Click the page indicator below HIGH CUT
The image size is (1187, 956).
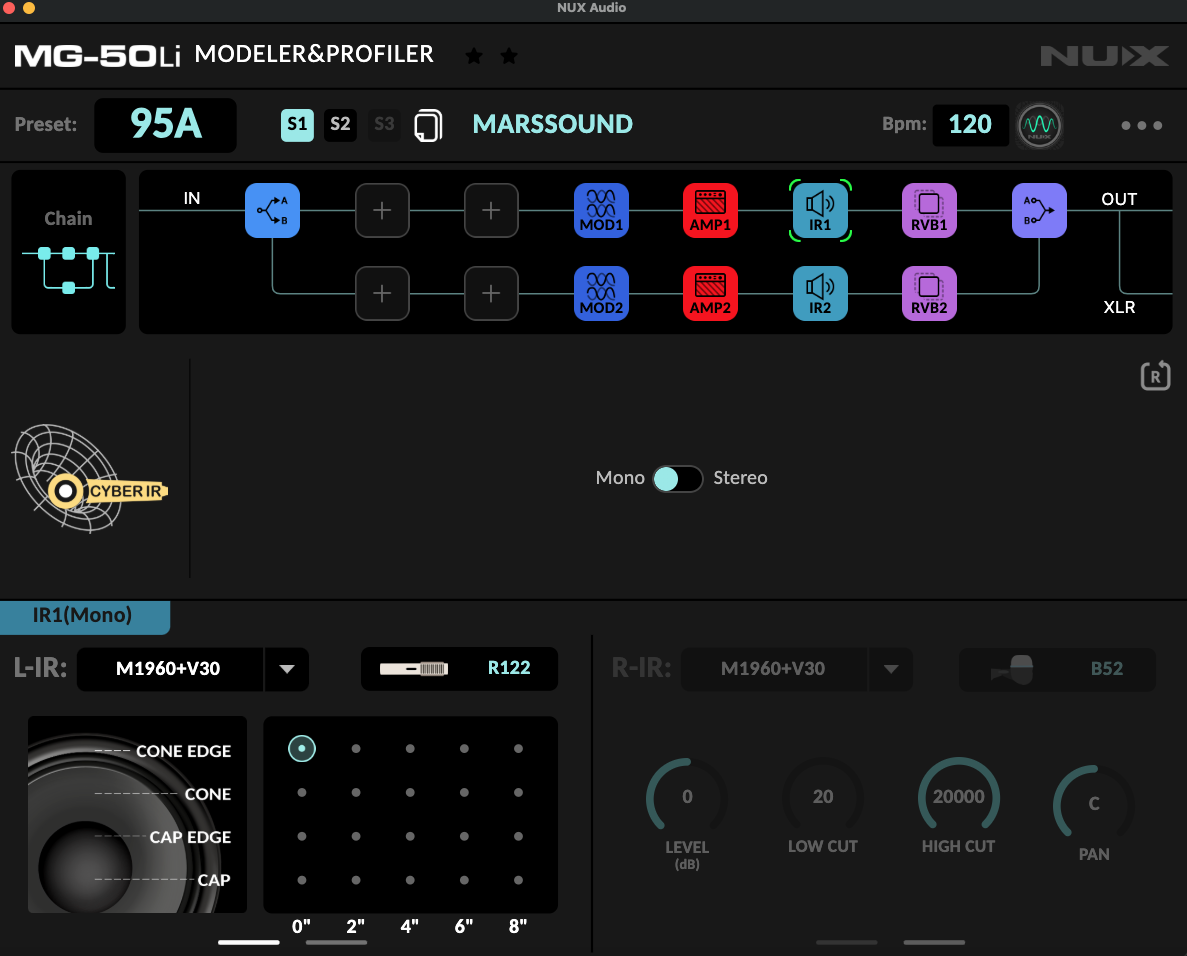coord(934,942)
